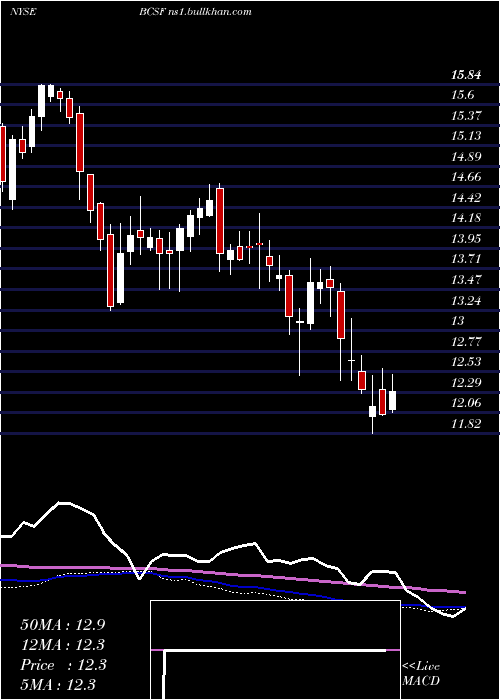Click the 15.37 price axis label
Viewport: 500px width, 700px height.
[x=466, y=116]
